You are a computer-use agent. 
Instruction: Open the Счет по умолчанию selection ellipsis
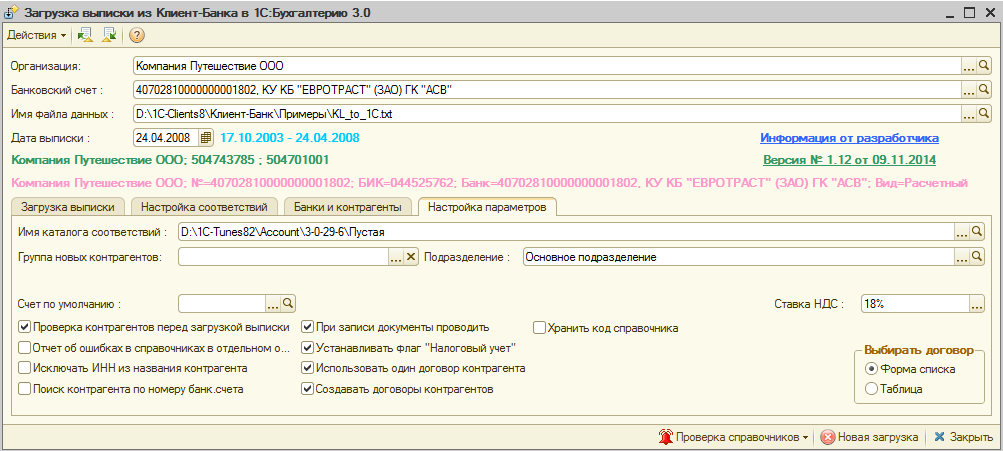(273, 303)
